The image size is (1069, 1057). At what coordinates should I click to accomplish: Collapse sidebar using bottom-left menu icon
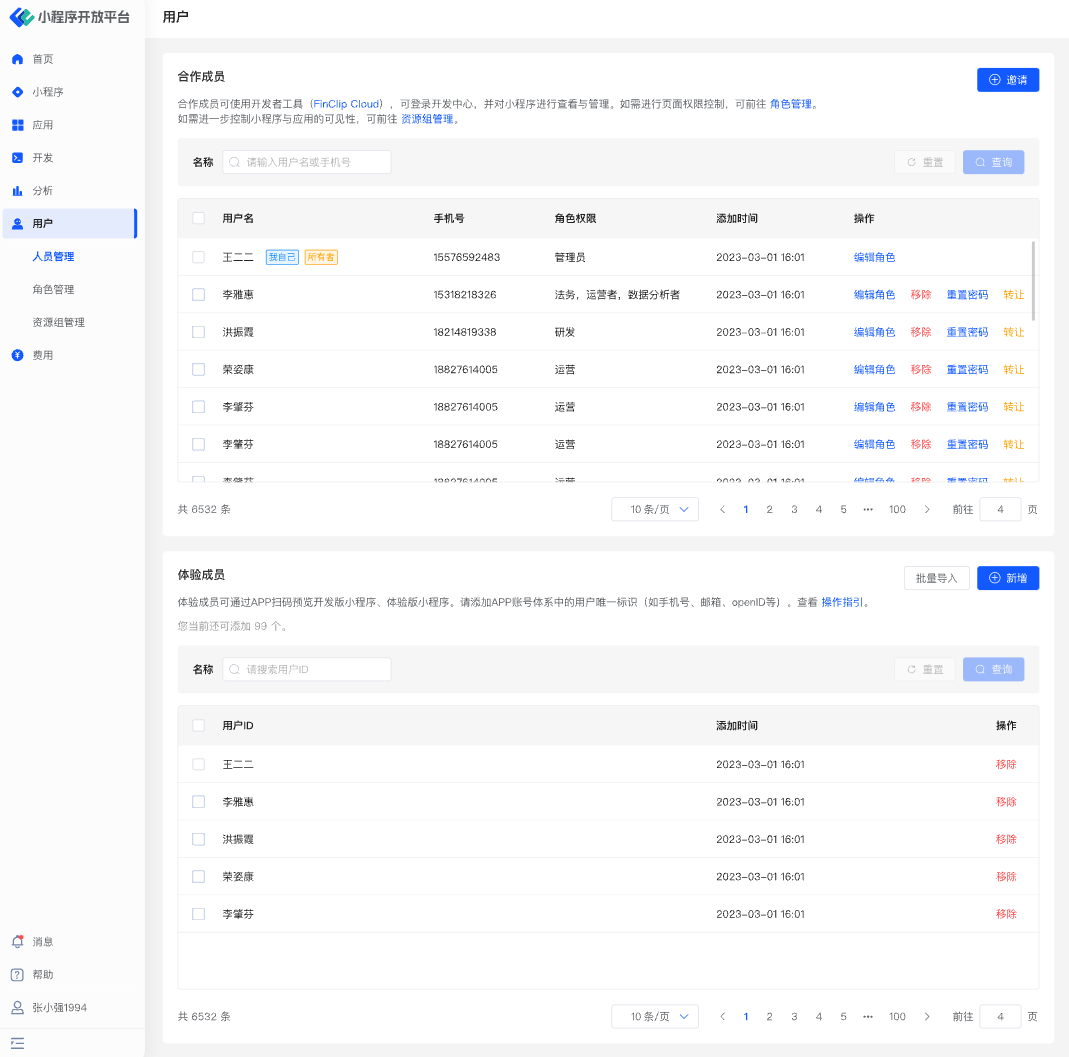tap(17, 1043)
